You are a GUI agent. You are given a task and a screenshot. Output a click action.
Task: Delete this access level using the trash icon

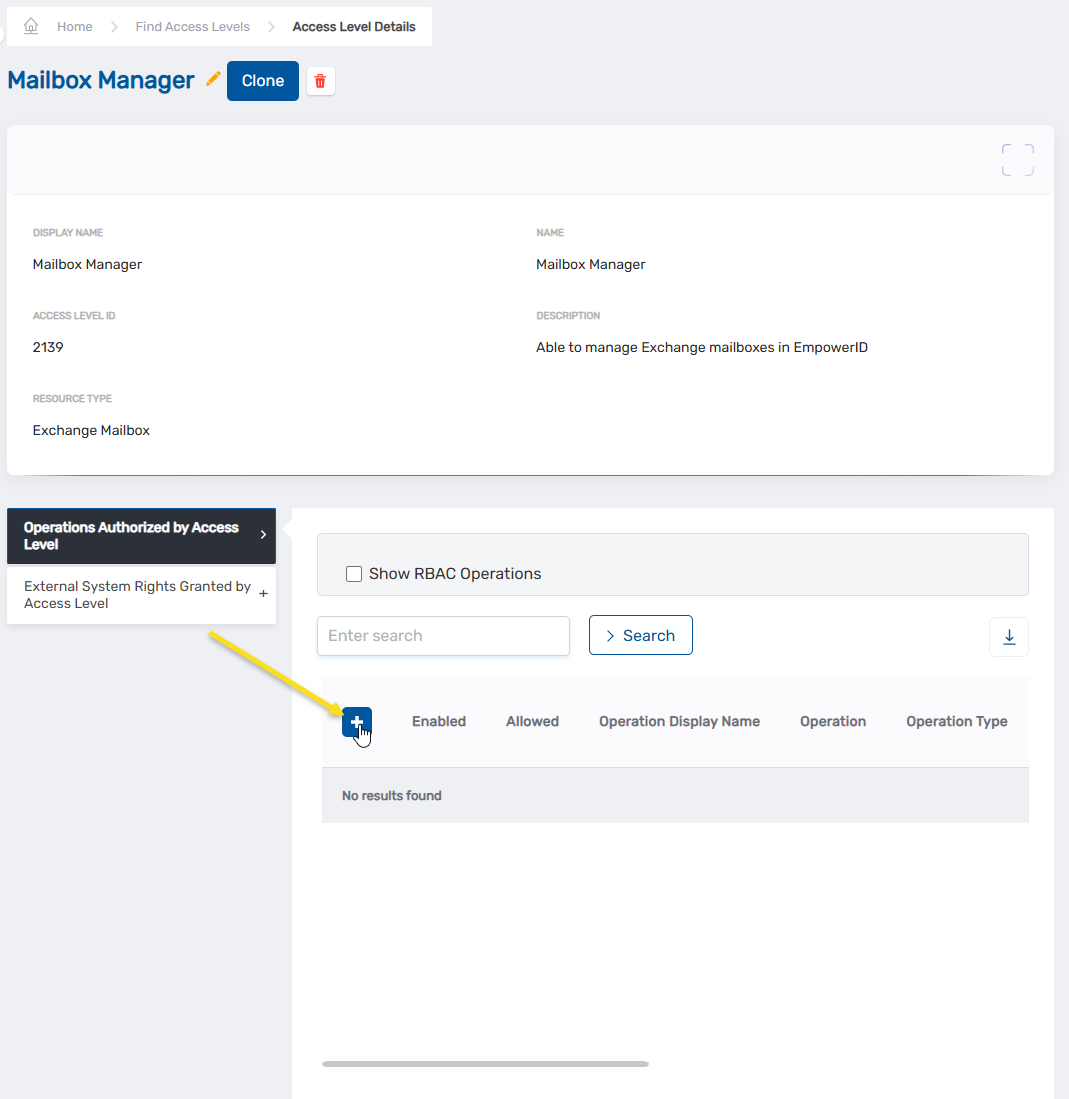coord(320,80)
